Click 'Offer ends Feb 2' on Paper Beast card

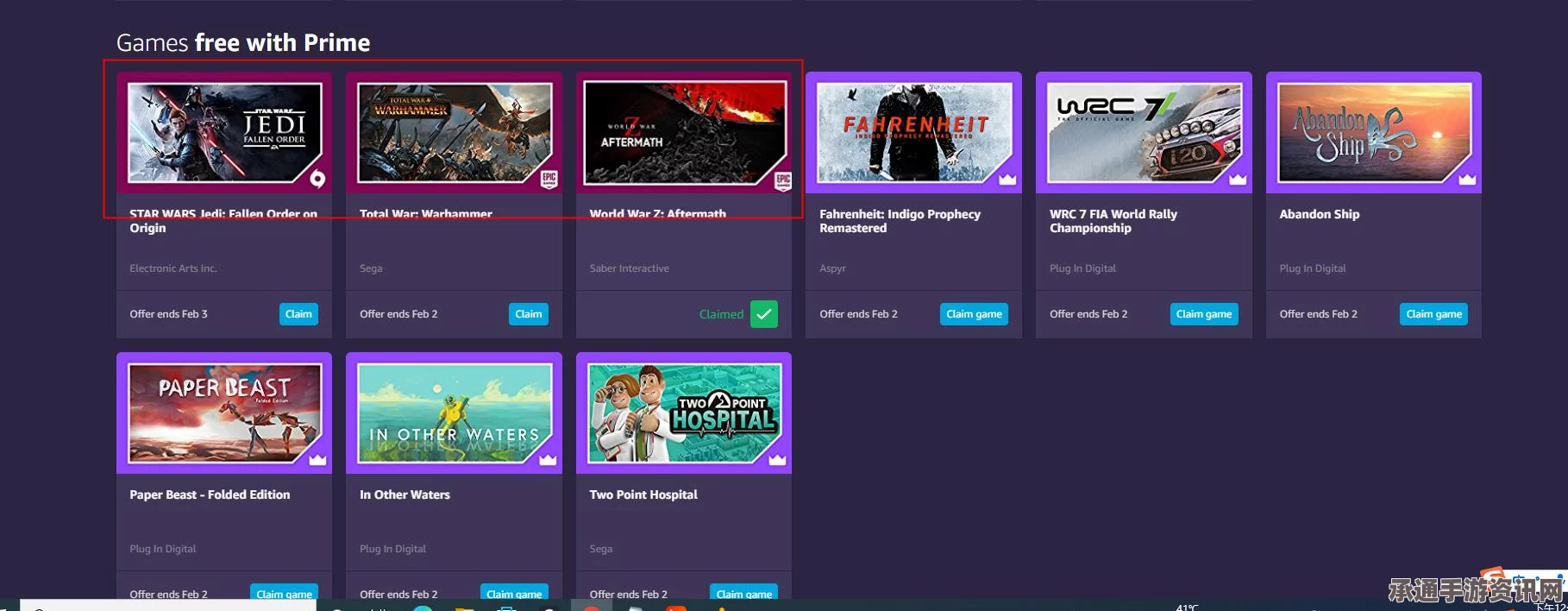click(x=168, y=594)
